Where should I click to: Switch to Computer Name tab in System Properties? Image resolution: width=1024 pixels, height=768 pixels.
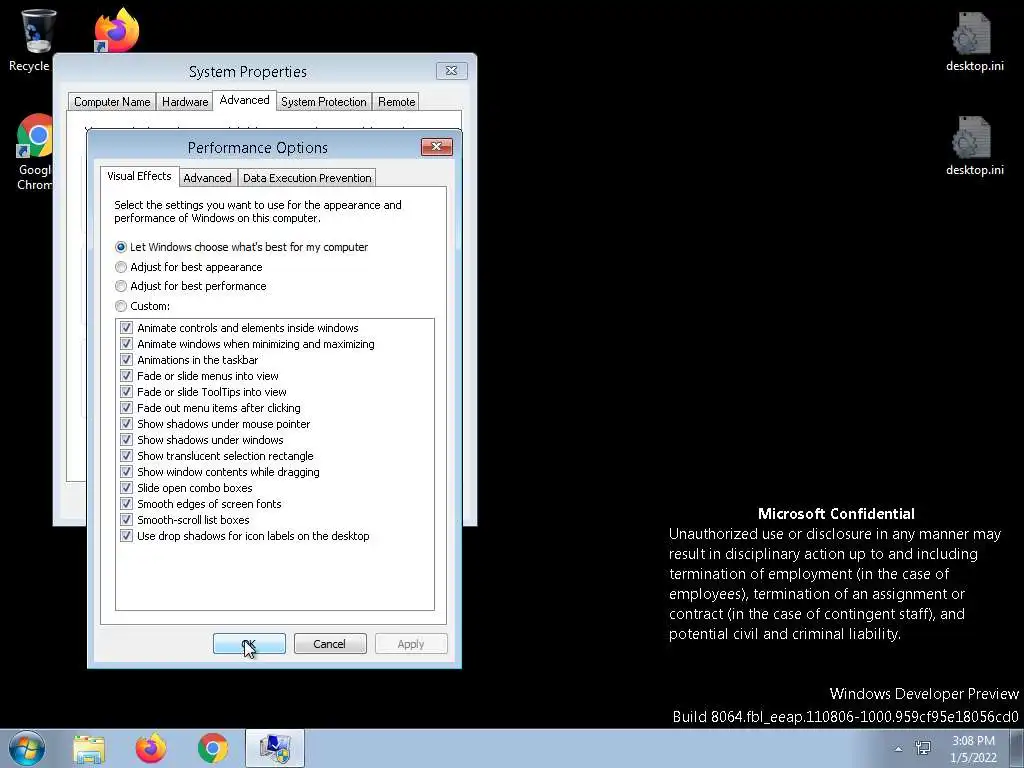point(112,102)
